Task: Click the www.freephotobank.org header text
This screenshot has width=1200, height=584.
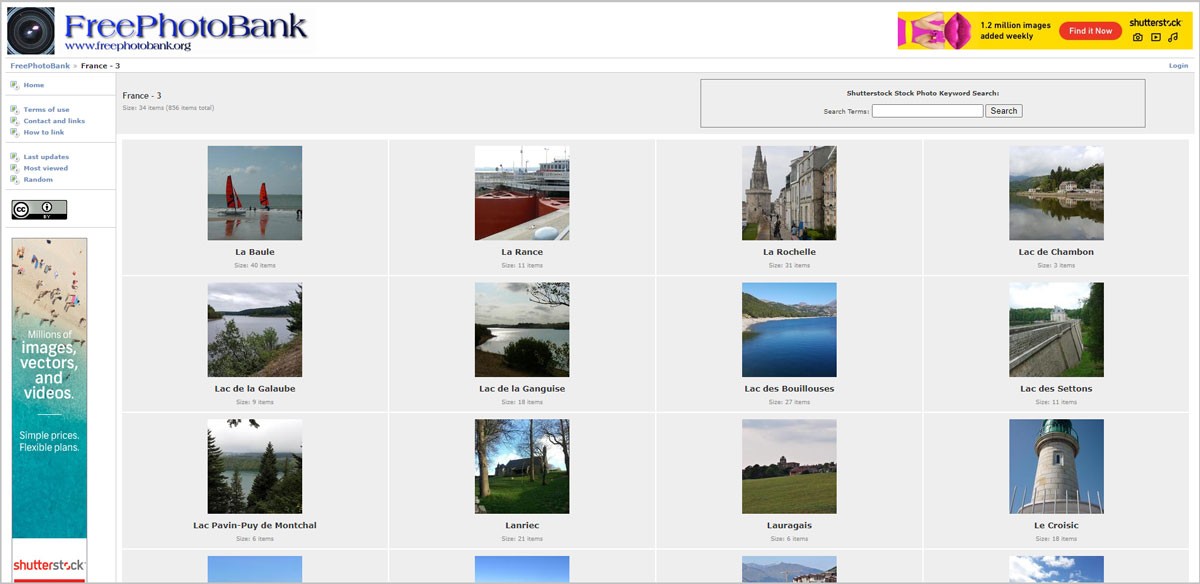Action: point(127,46)
